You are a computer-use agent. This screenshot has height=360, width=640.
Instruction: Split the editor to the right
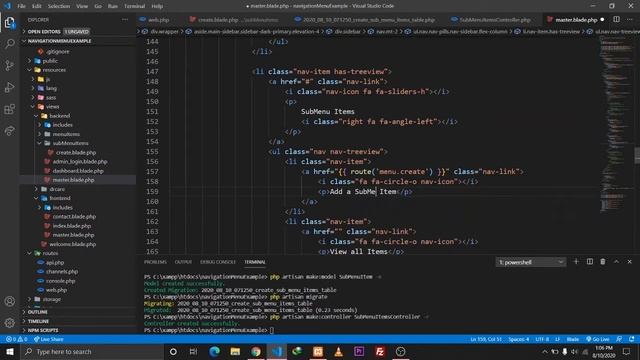pyautogui.click(x=616, y=19)
